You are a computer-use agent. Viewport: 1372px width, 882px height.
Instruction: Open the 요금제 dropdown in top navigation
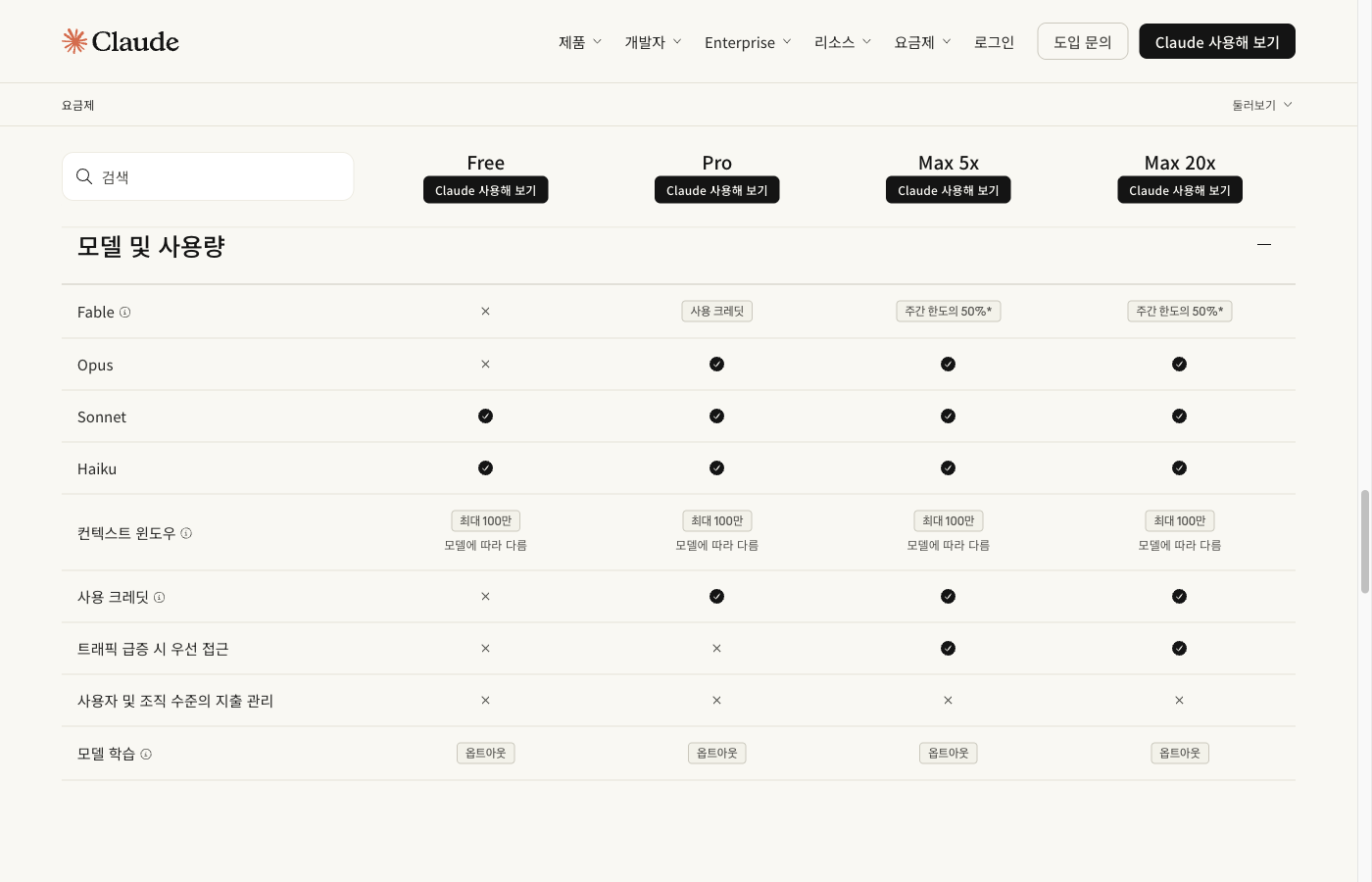pos(922,42)
